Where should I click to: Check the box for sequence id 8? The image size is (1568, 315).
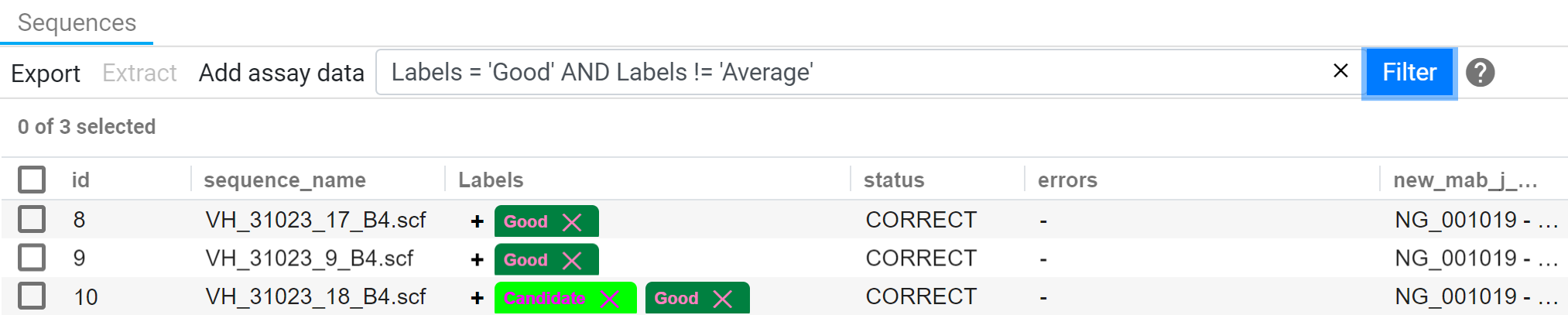click(32, 219)
